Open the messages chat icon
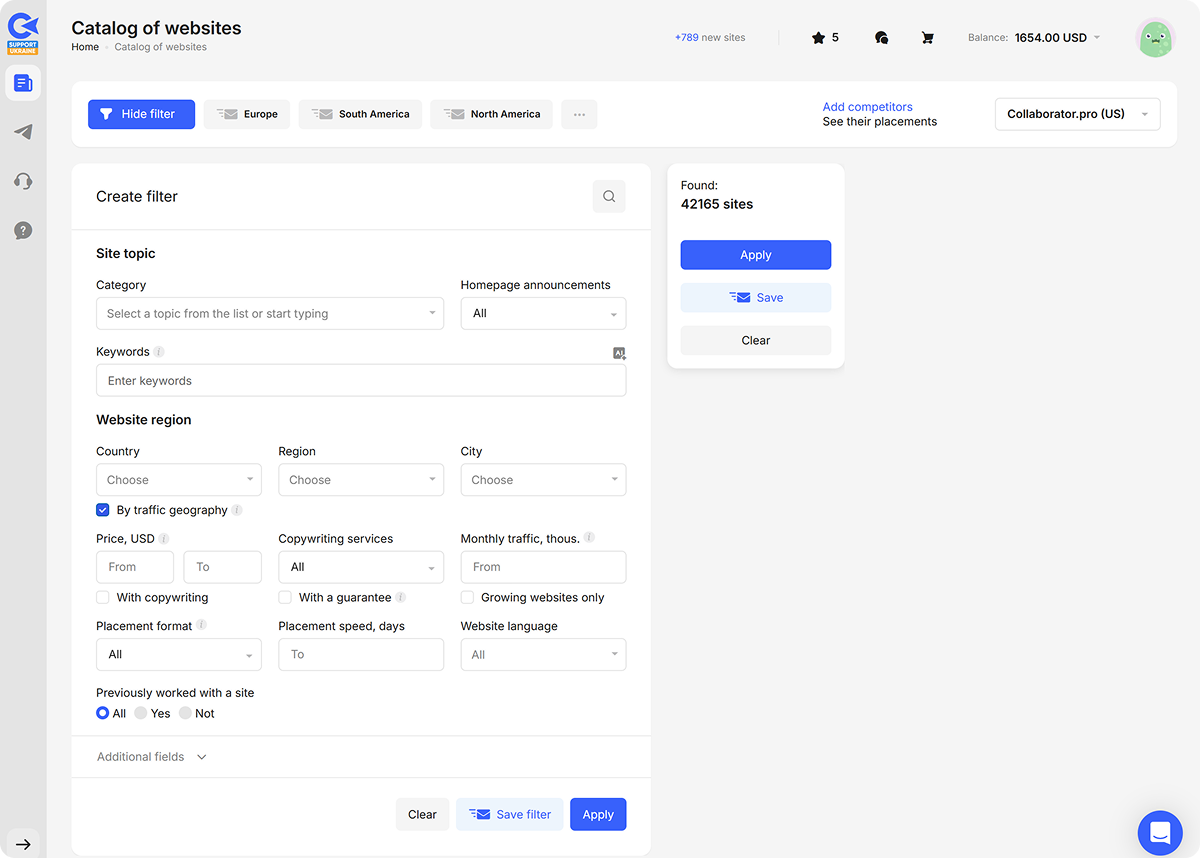This screenshot has height=858, width=1200. coord(881,38)
